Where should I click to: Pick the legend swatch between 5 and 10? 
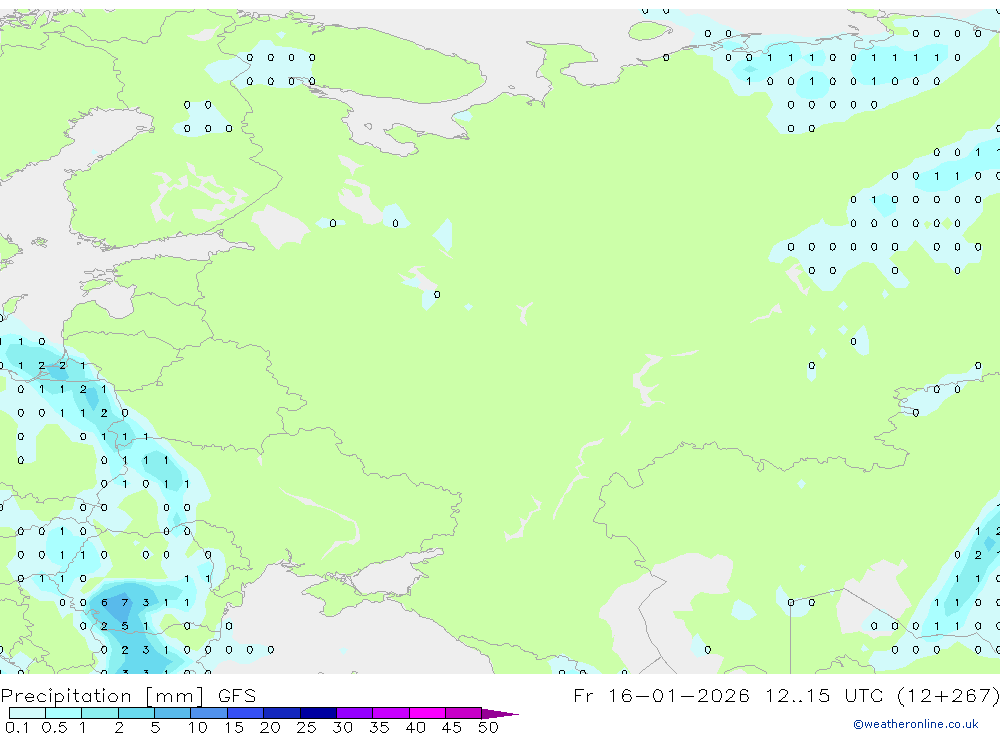click(173, 713)
